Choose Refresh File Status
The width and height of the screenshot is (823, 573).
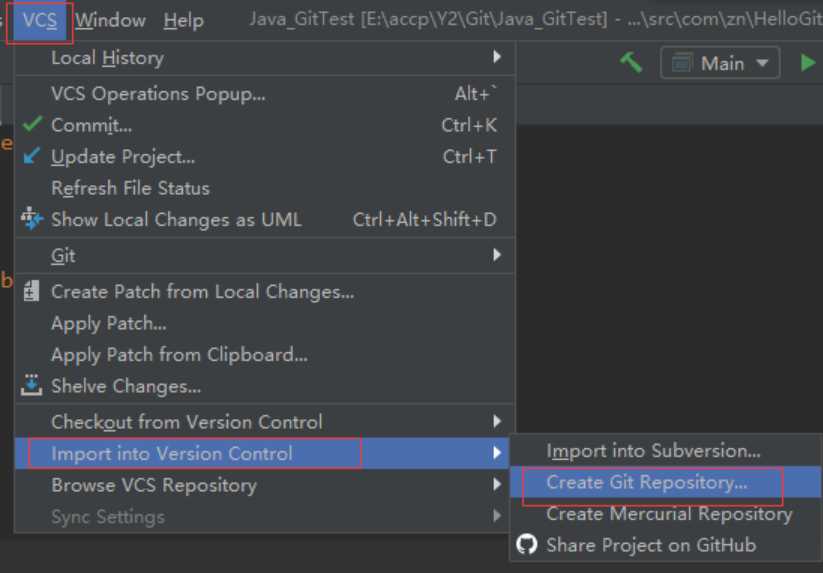130,188
